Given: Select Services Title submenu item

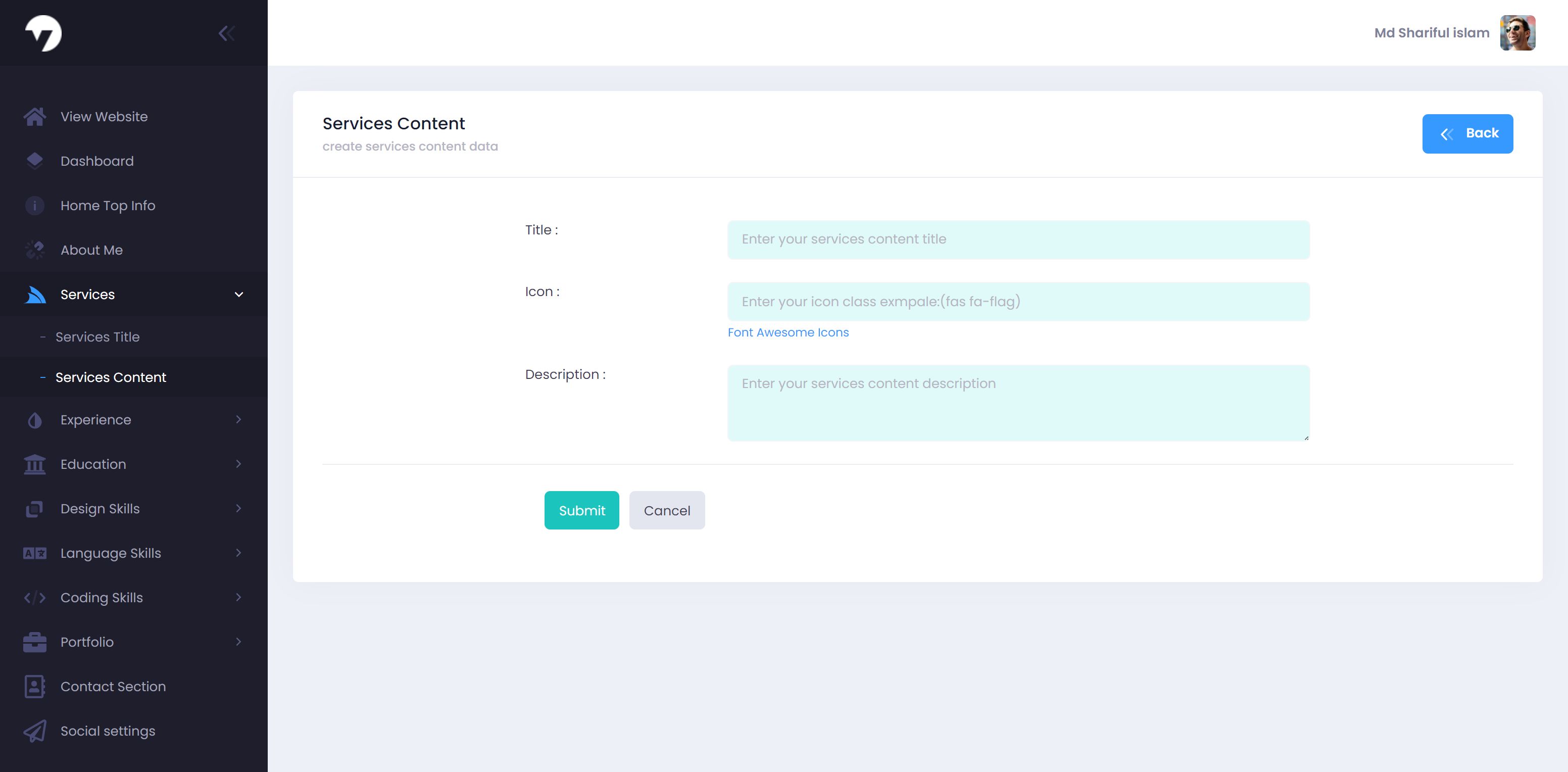Looking at the screenshot, I should tap(134, 336).
